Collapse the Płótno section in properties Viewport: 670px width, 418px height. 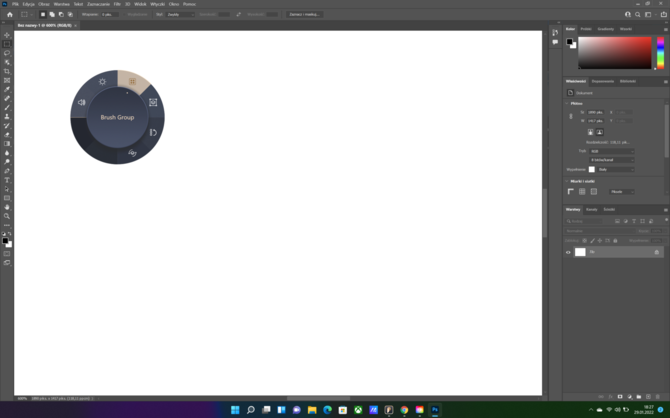click(567, 103)
